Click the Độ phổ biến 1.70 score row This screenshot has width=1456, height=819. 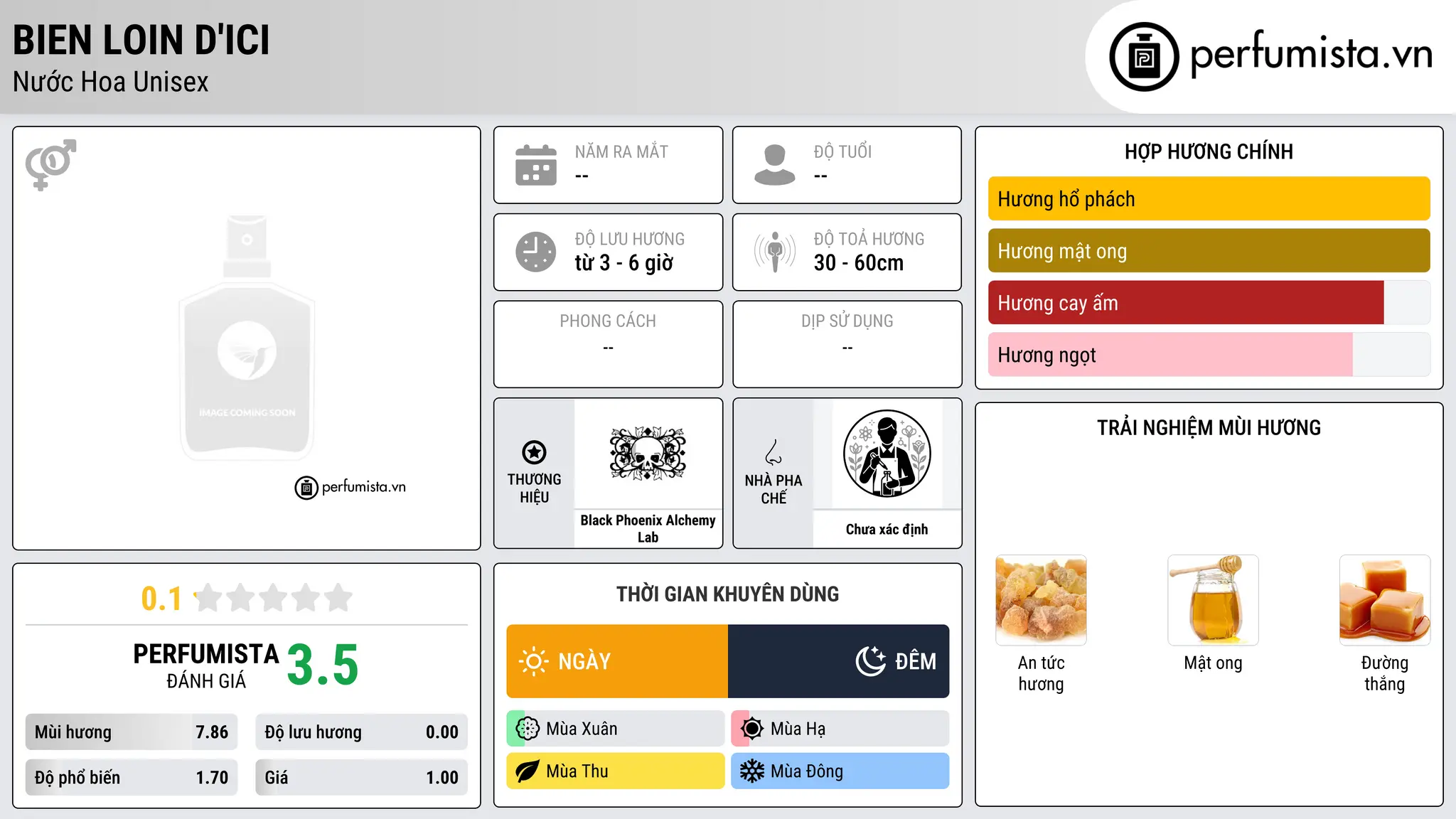pyautogui.click(x=132, y=778)
